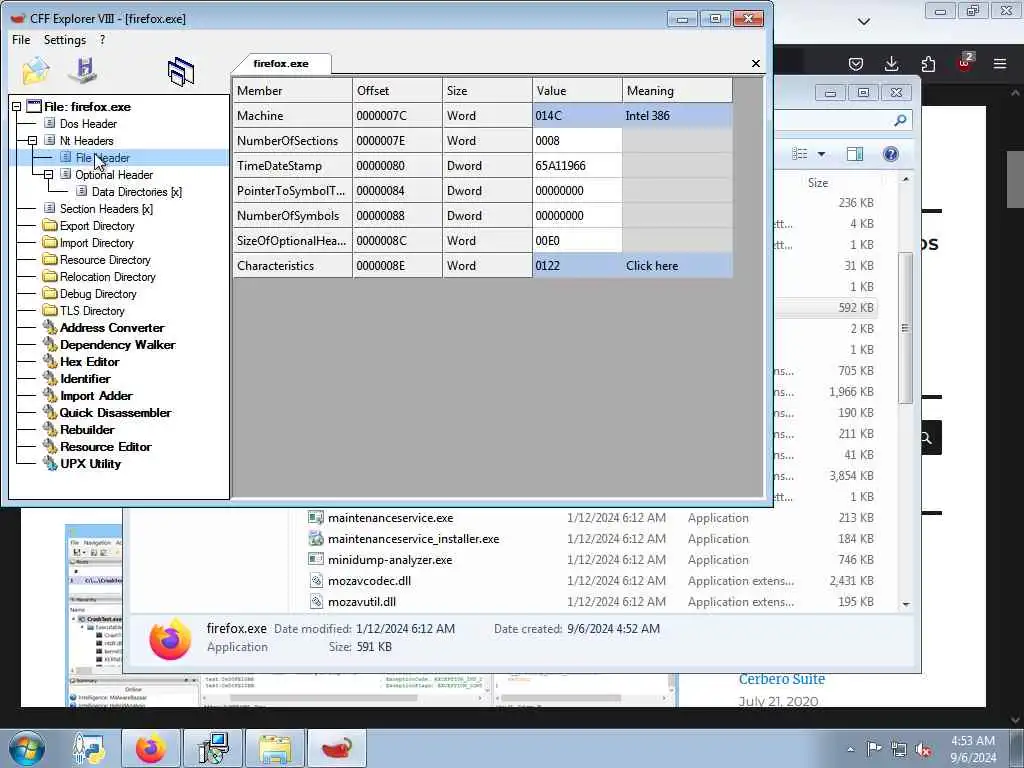Open the Explorer view options dropdown arrow

pyautogui.click(x=822, y=154)
